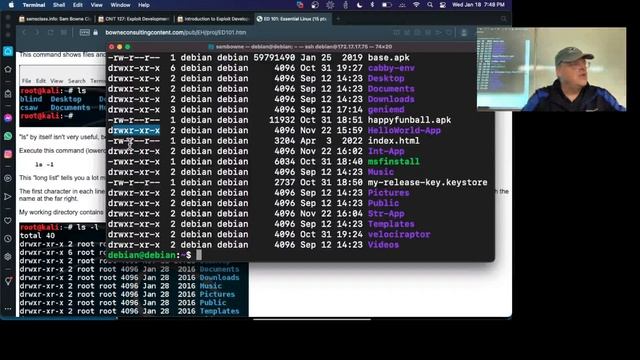Open settings gear in the browser sidebar
The width and height of the screenshot is (640, 360).
coord(8,257)
